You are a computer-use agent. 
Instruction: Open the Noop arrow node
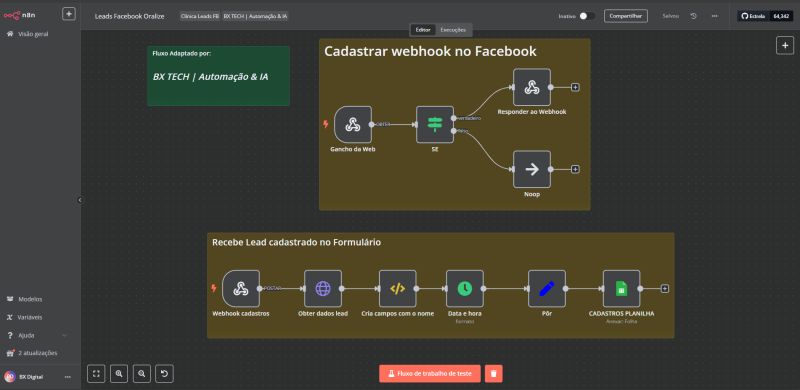[x=532, y=169]
